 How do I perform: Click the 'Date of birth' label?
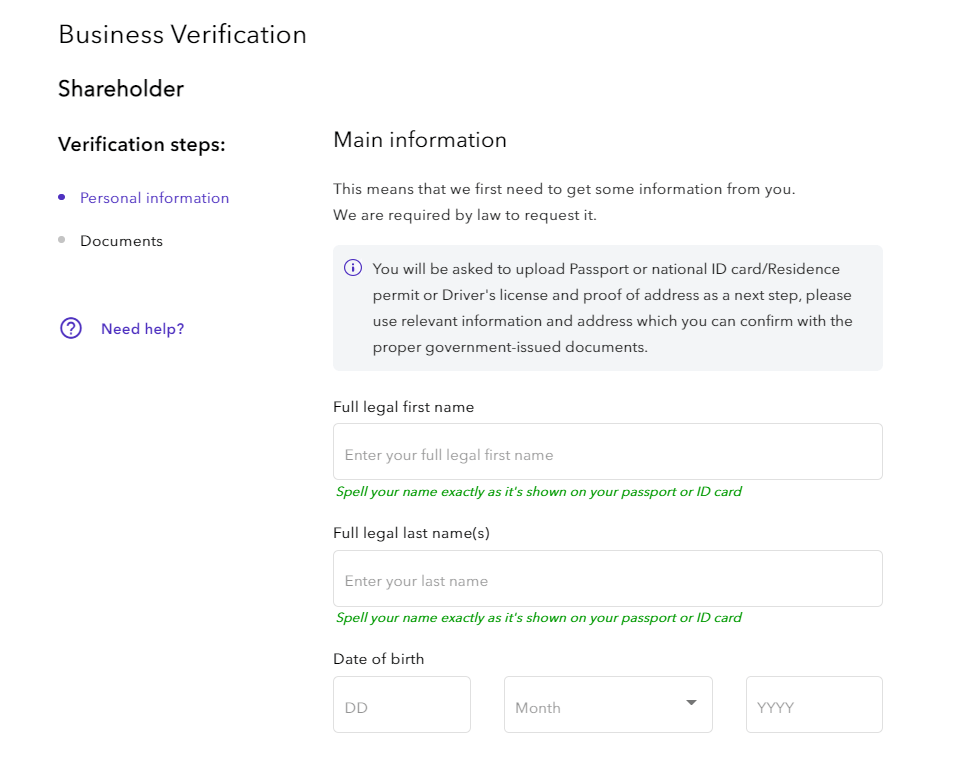coord(378,659)
